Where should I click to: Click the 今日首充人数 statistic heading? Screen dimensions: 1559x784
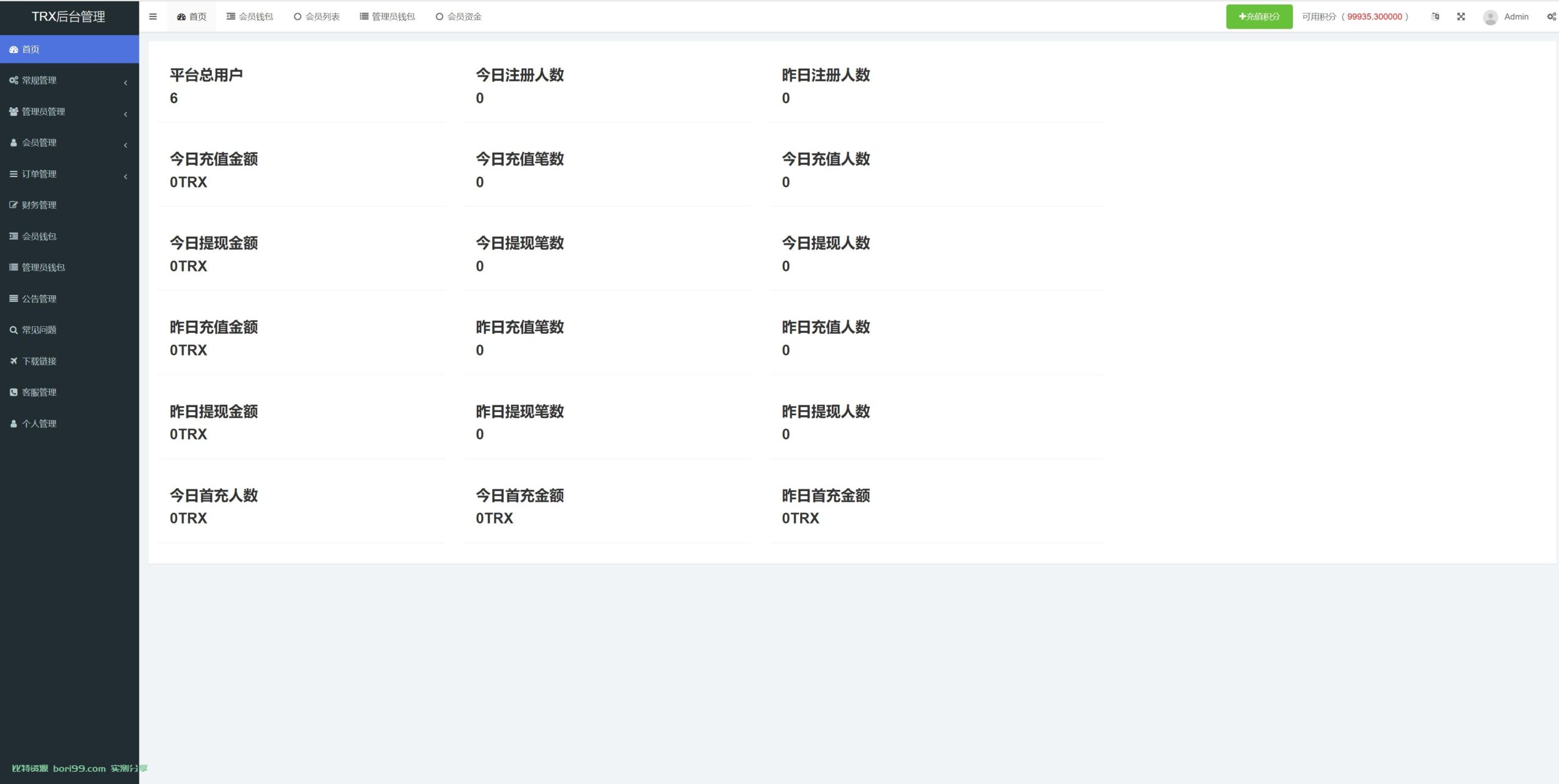click(214, 495)
